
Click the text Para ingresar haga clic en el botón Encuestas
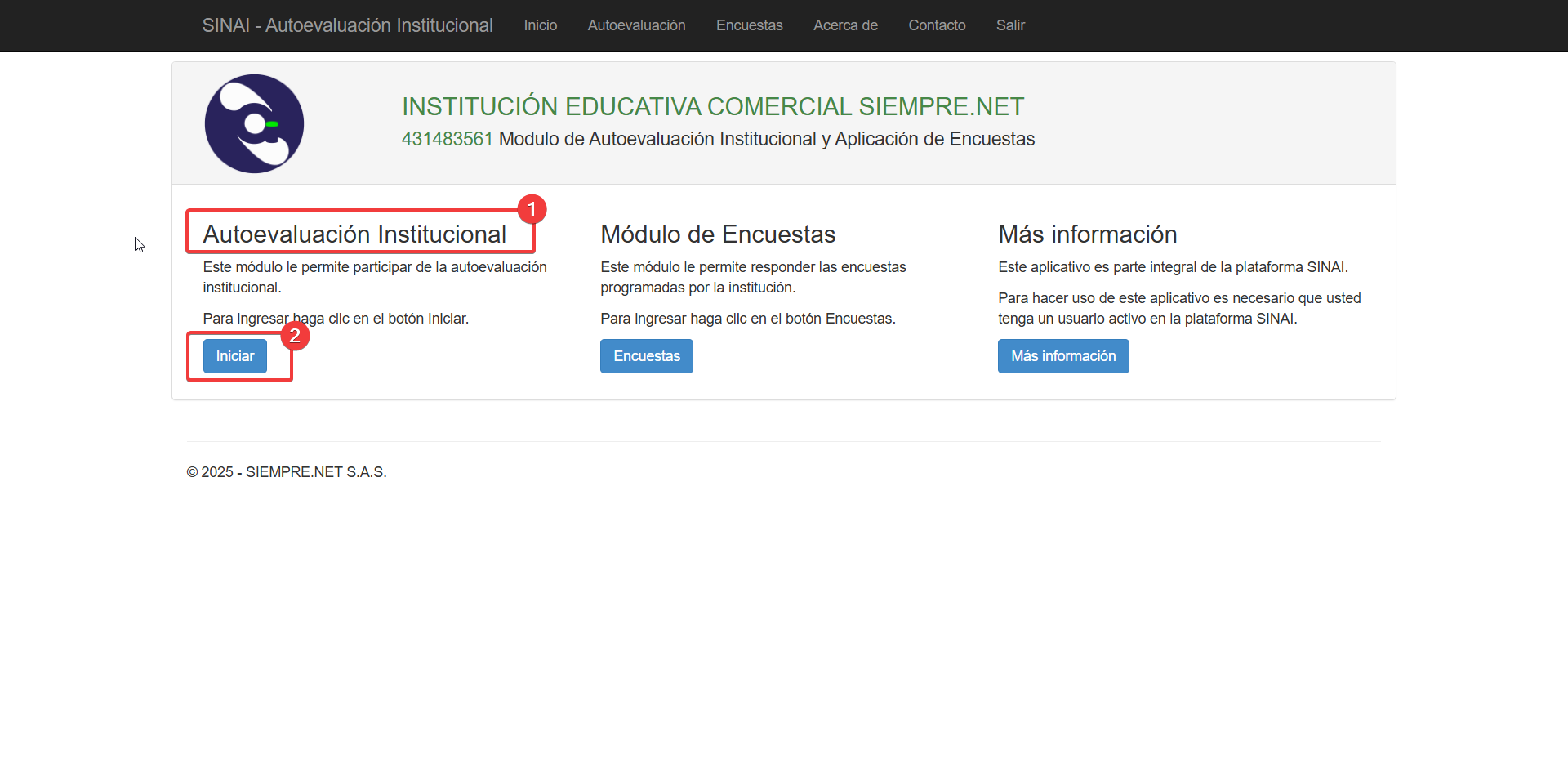748,319
